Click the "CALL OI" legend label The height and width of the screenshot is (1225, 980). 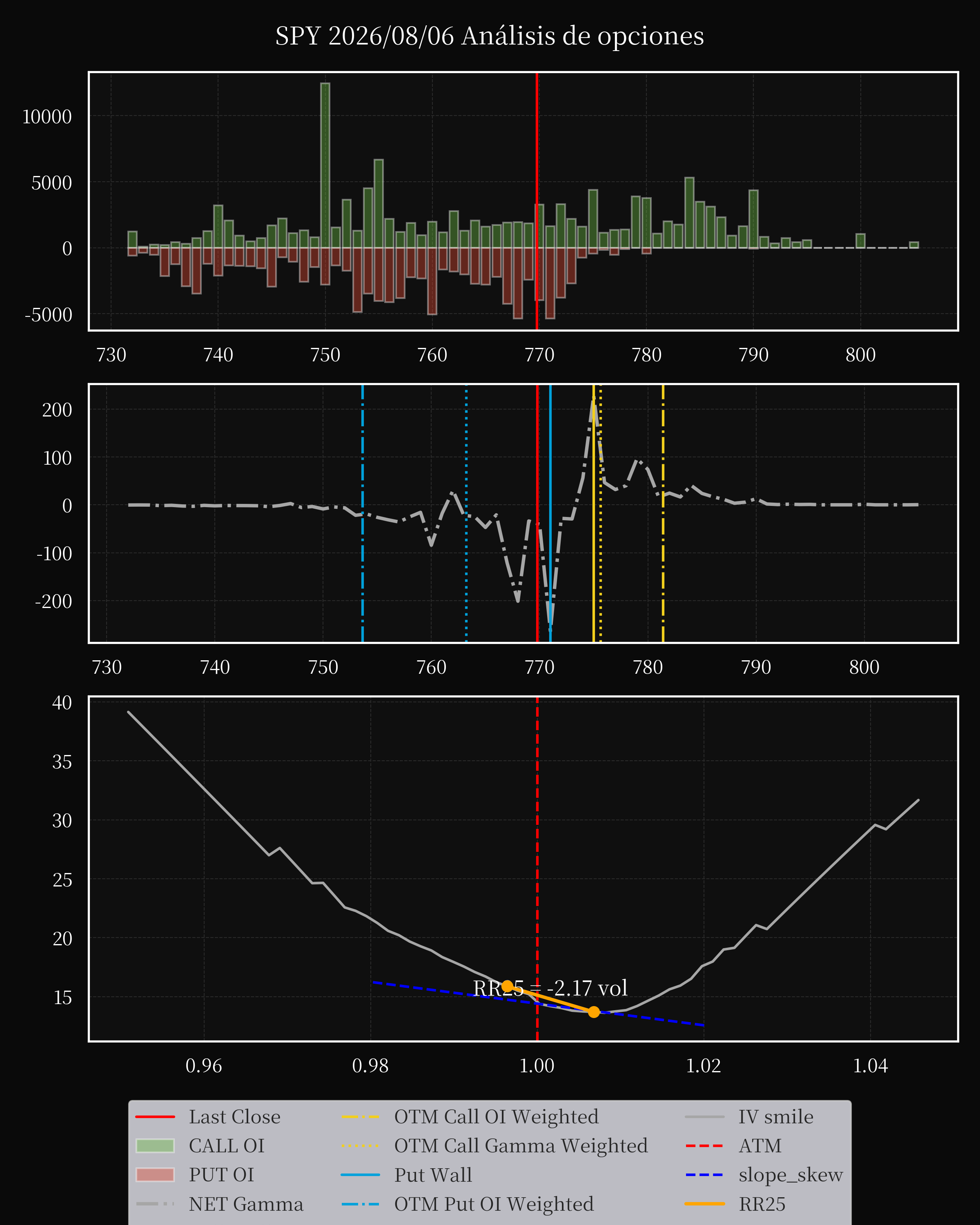coord(227,1146)
